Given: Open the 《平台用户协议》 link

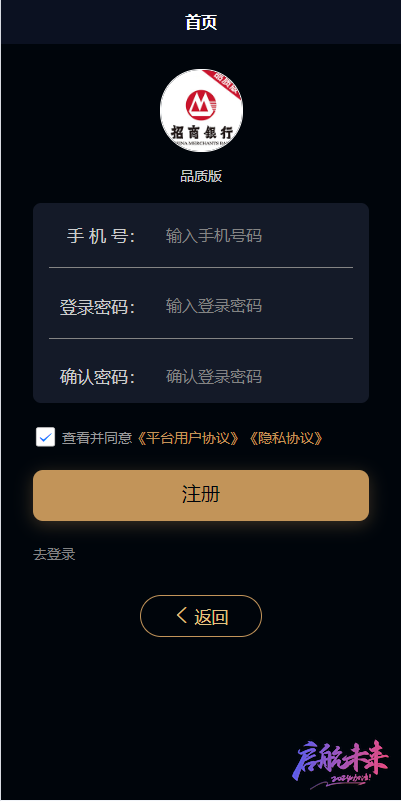Looking at the screenshot, I should (187, 438).
